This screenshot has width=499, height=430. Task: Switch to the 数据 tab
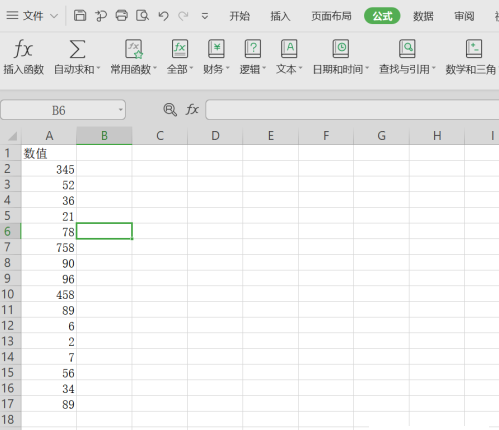click(423, 16)
